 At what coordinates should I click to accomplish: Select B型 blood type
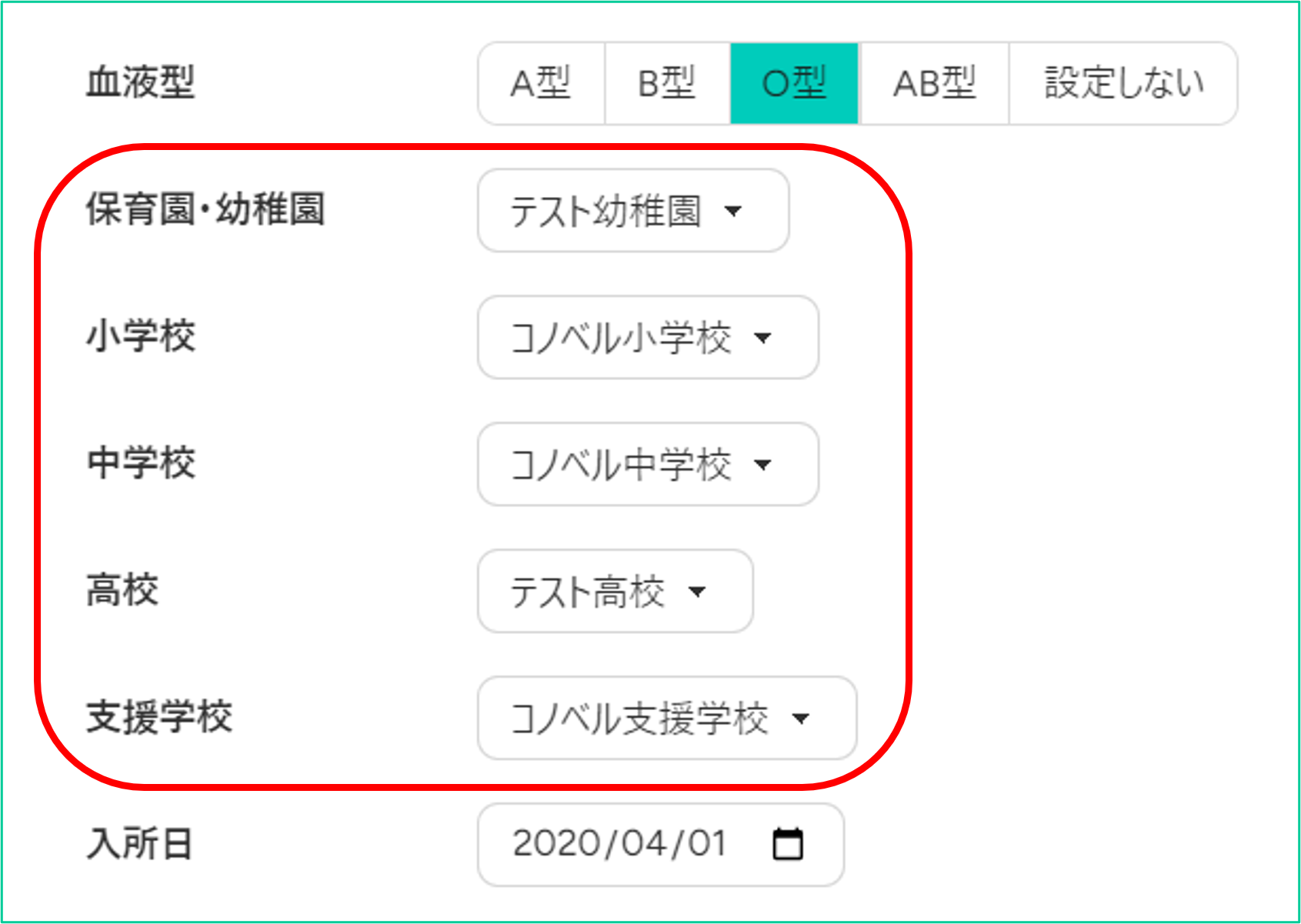tap(667, 83)
